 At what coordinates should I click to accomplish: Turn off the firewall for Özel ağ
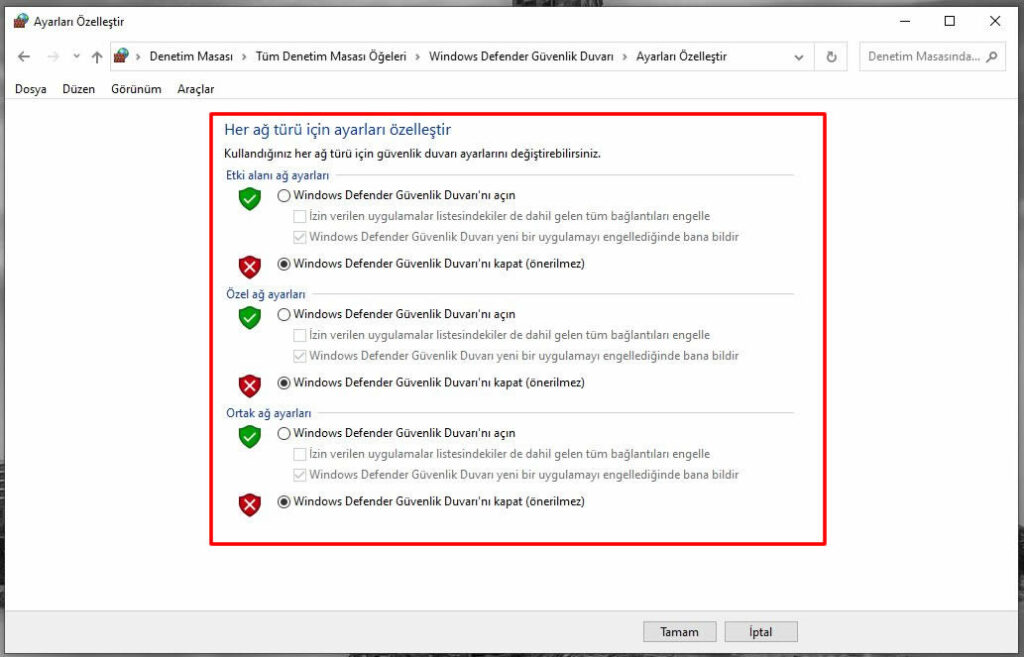tap(284, 383)
